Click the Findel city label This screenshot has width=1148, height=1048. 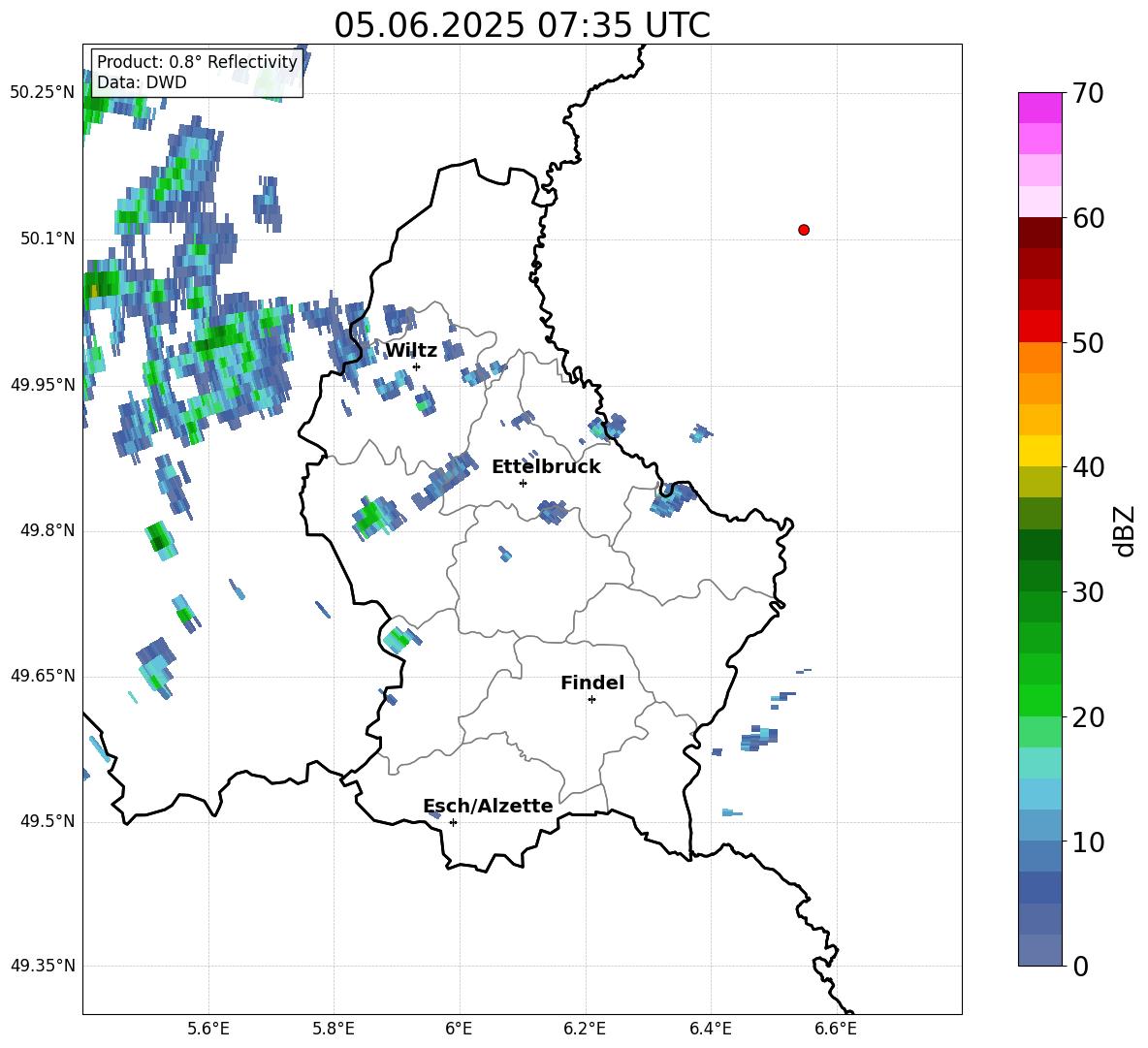[x=592, y=683]
